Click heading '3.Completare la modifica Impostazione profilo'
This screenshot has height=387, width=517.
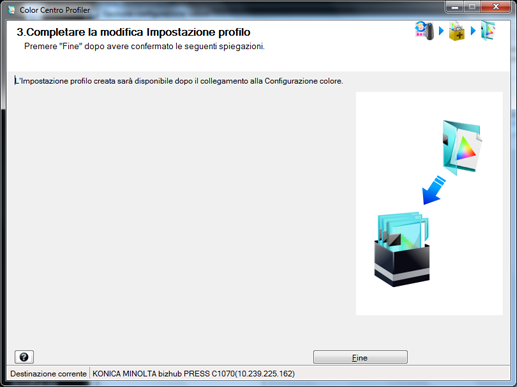tap(133, 32)
